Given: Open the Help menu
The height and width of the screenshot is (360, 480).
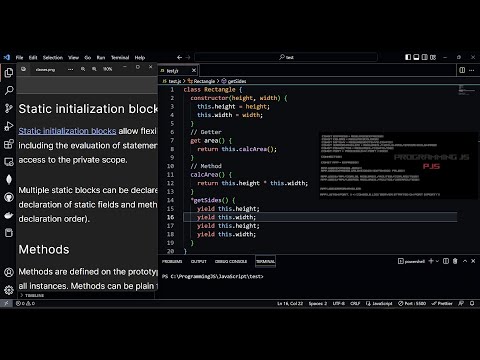Looking at the screenshot, I should tap(140, 57).
